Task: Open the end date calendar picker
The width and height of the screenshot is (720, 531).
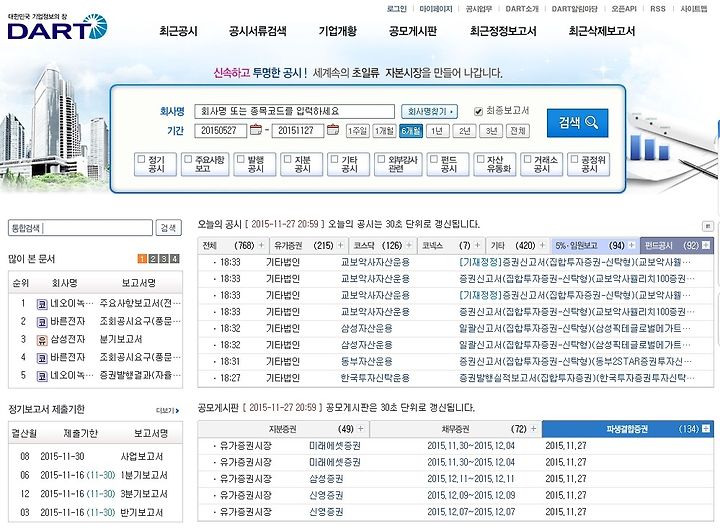Action: click(333, 130)
